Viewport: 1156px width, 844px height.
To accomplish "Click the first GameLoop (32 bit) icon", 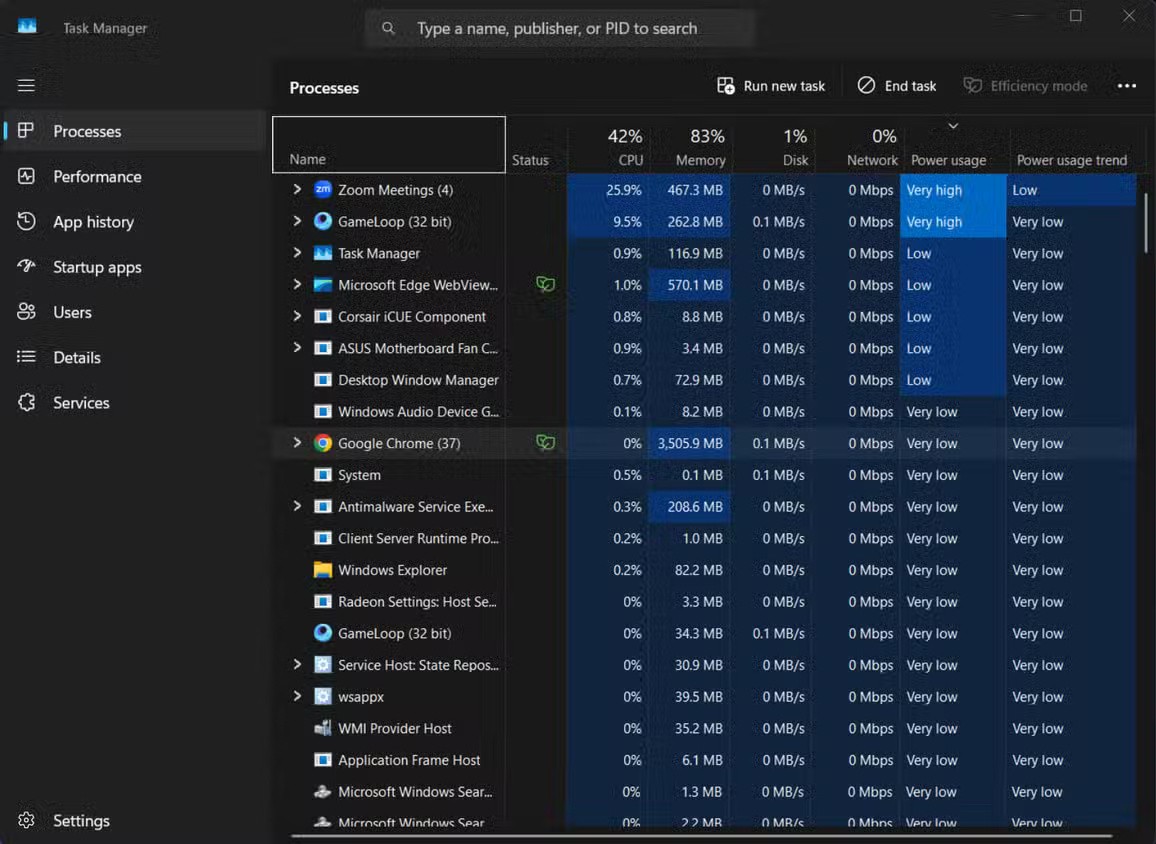I will coord(322,222).
